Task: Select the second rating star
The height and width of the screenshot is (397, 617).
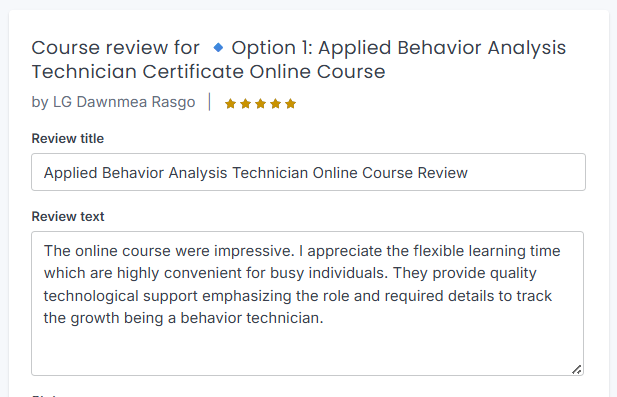Action: (246, 103)
